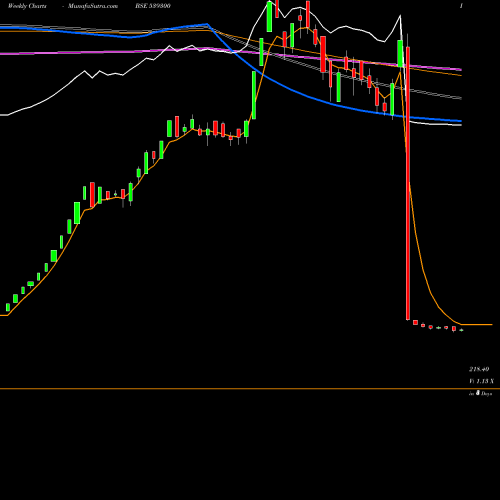Screen dimensions: 500x500
Task: Click the 'in 5 Days' label
Action: [480, 393]
